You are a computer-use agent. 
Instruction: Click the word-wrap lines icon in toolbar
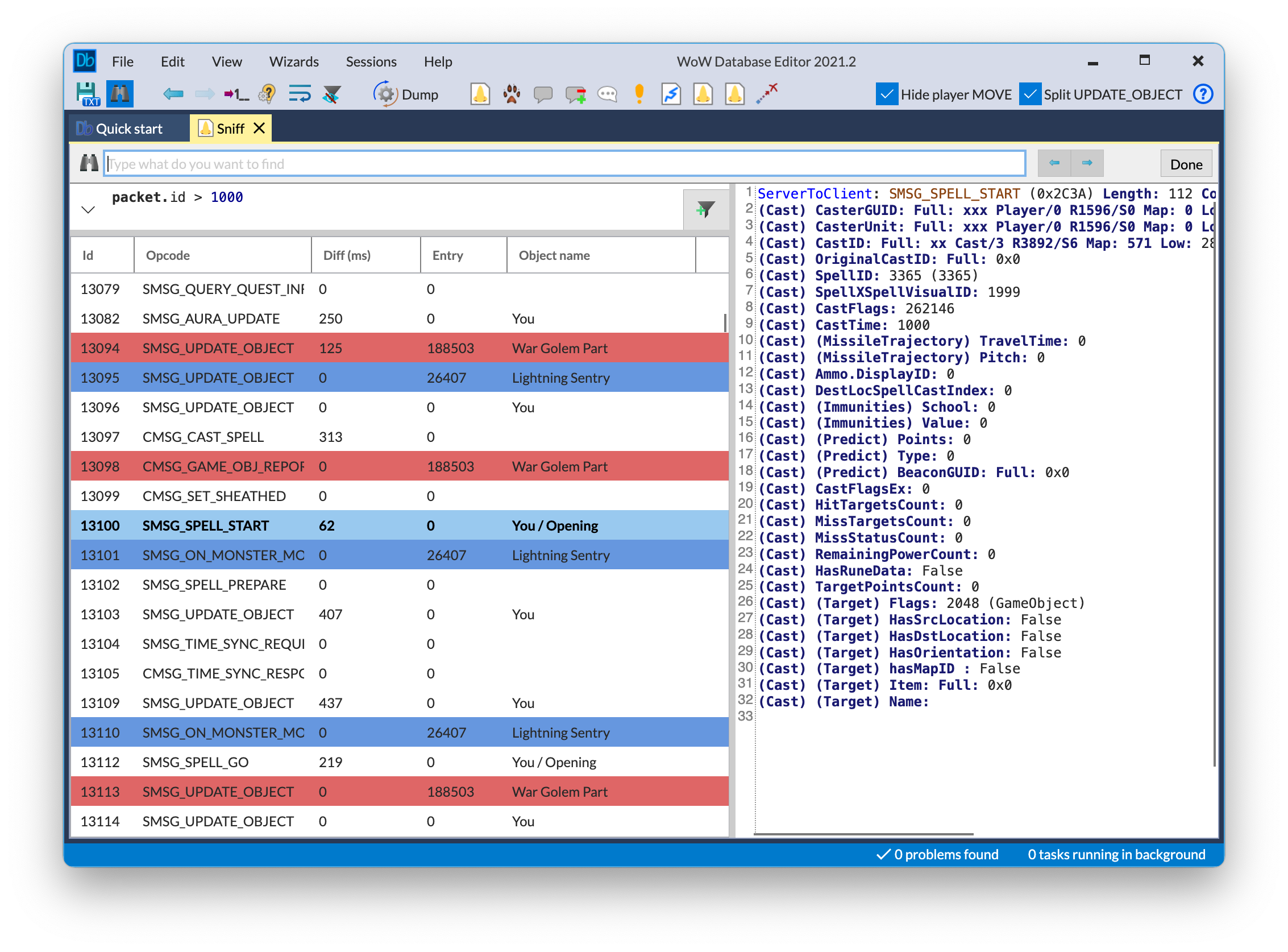(x=300, y=94)
